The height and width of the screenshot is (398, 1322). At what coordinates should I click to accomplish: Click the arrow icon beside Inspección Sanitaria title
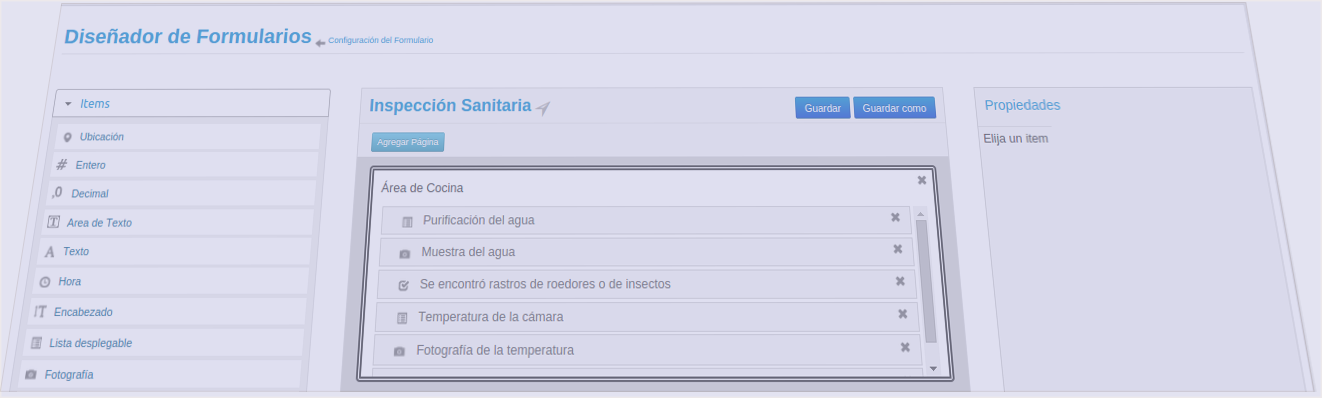pos(542,108)
